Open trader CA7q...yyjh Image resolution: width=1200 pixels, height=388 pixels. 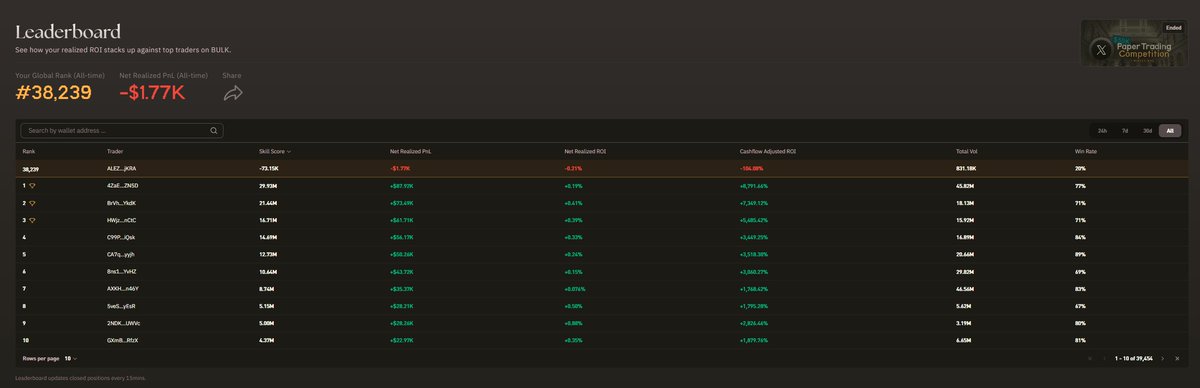[x=121, y=255]
